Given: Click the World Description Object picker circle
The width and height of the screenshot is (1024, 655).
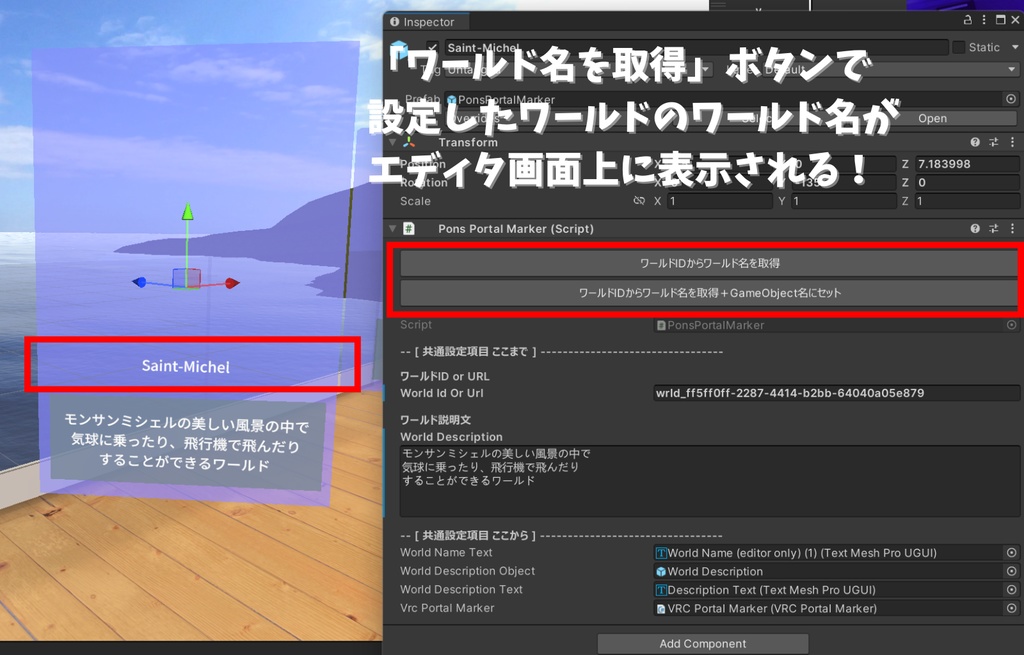Looking at the screenshot, I should [1011, 571].
